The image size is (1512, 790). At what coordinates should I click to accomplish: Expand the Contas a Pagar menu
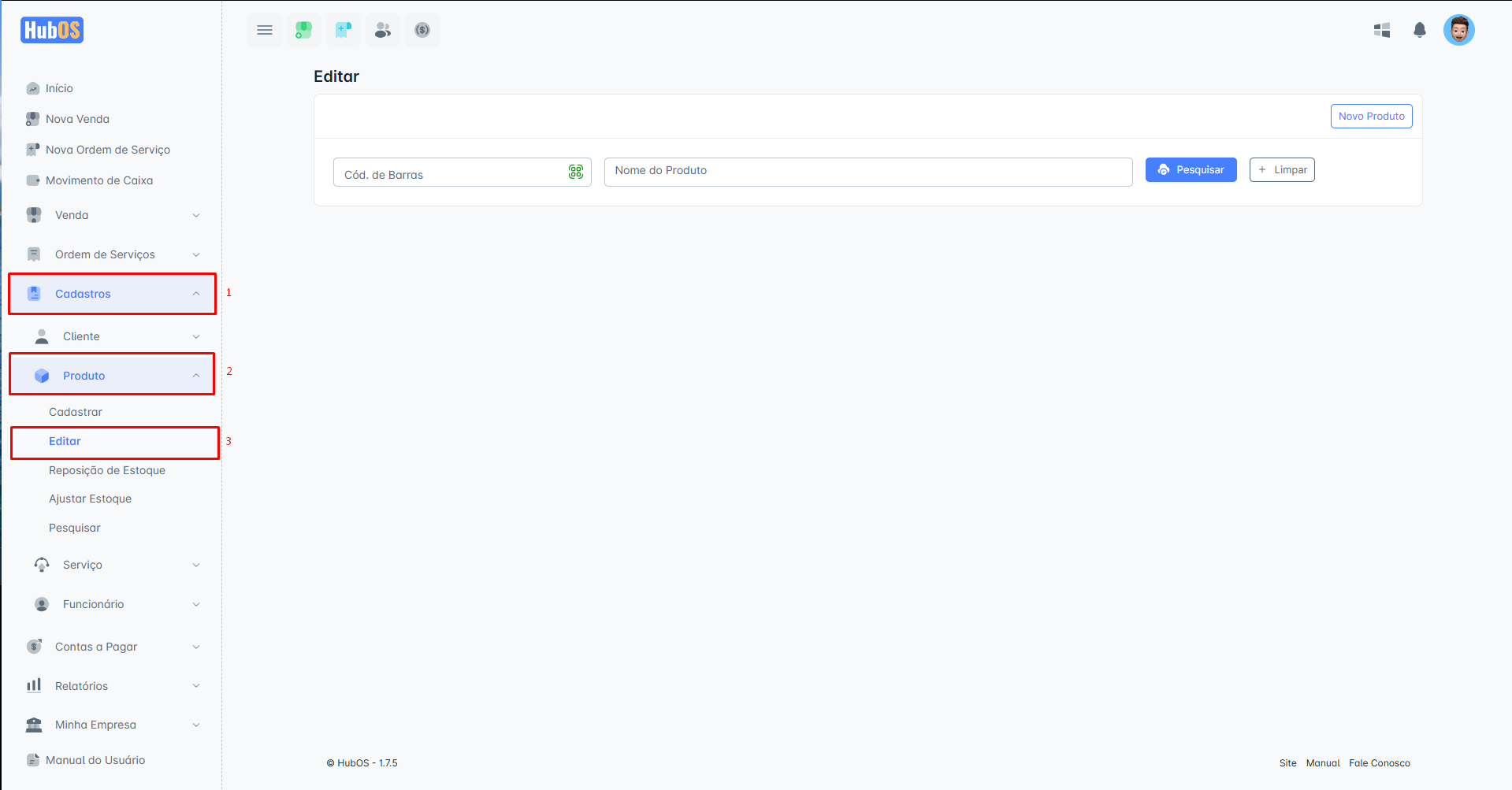coord(112,647)
